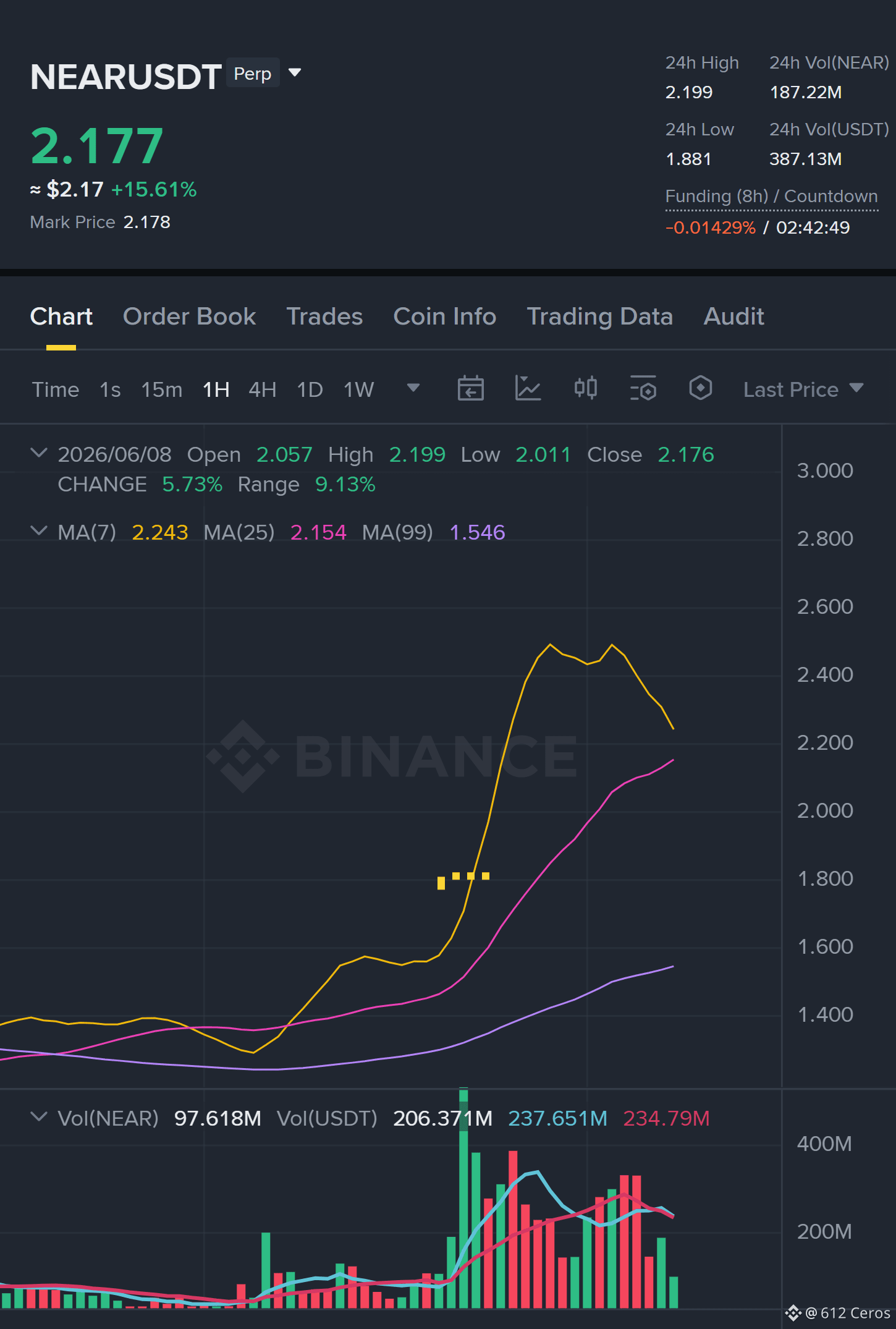Image resolution: width=896 pixels, height=1329 pixels.
Task: Switch to the Order Book tab
Action: [x=189, y=316]
